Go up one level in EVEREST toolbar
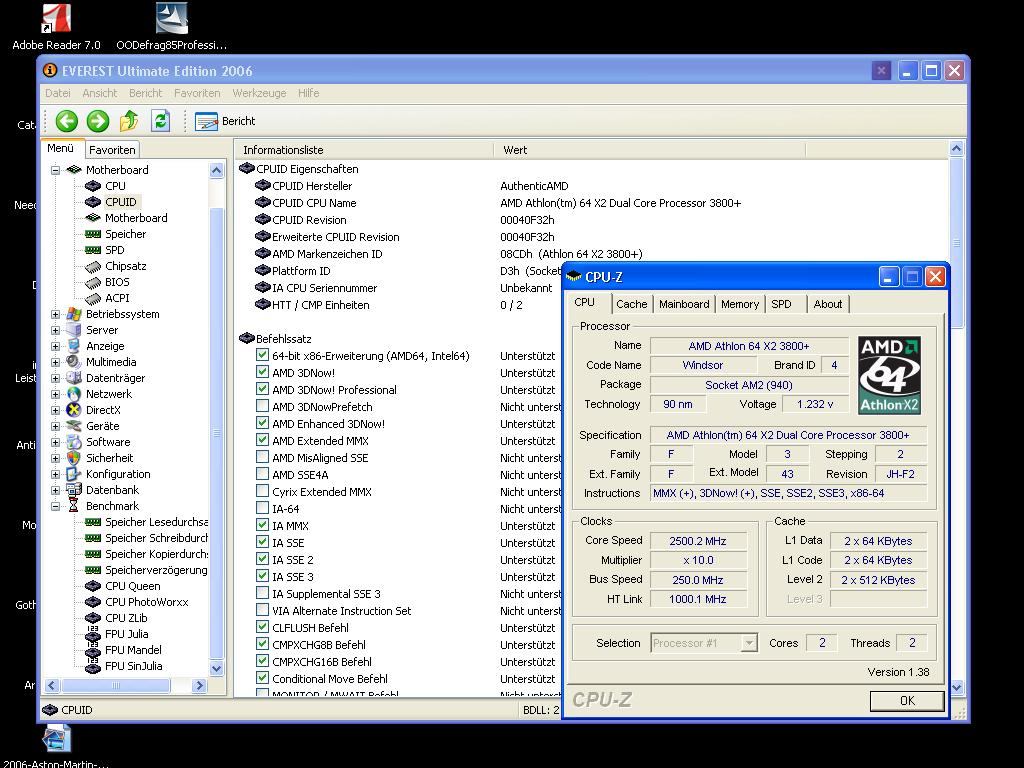 coord(129,121)
